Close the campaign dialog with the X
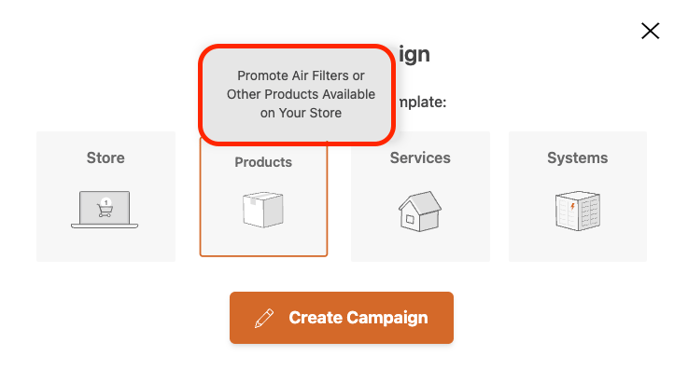This screenshot has width=688, height=383. (x=650, y=31)
